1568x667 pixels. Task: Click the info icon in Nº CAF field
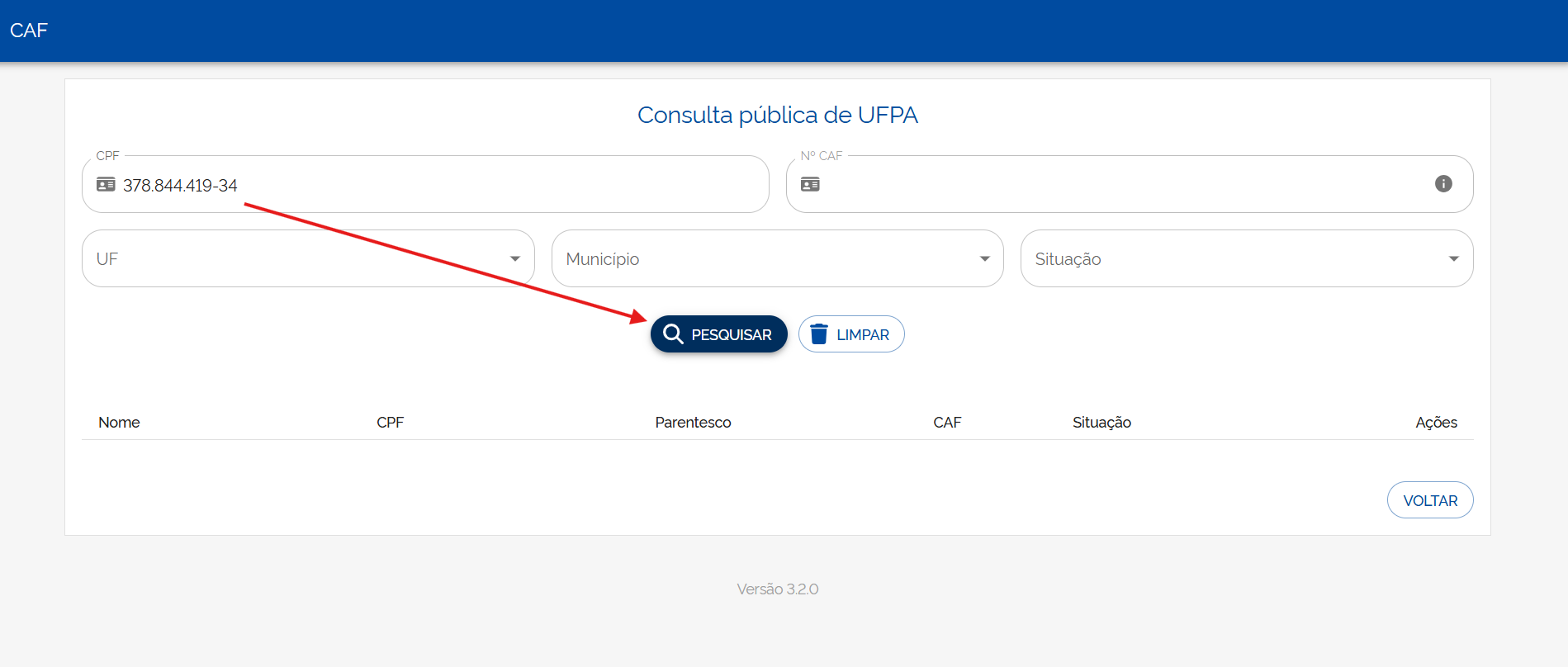(x=1442, y=184)
